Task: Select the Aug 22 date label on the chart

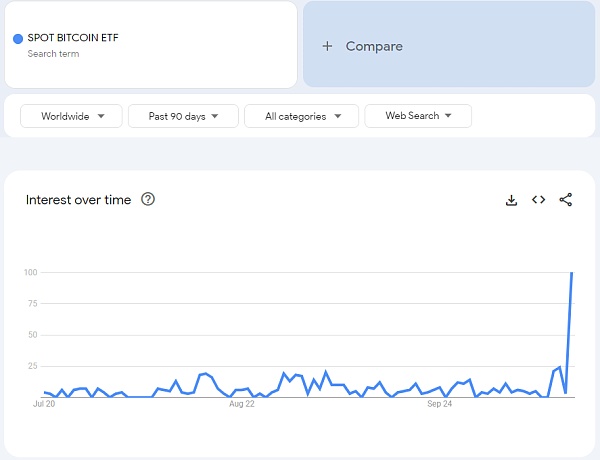Action: (242, 405)
